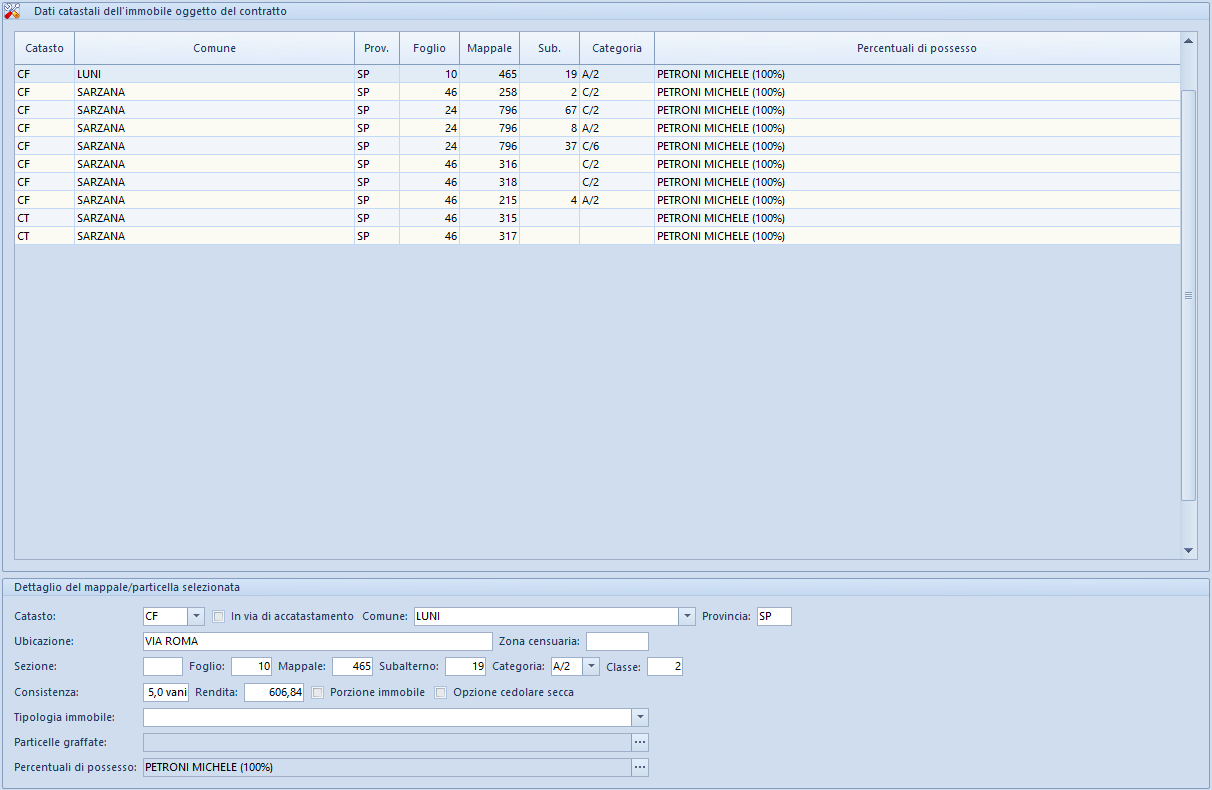Sort by Percentuali di possesso column header

pos(917,48)
